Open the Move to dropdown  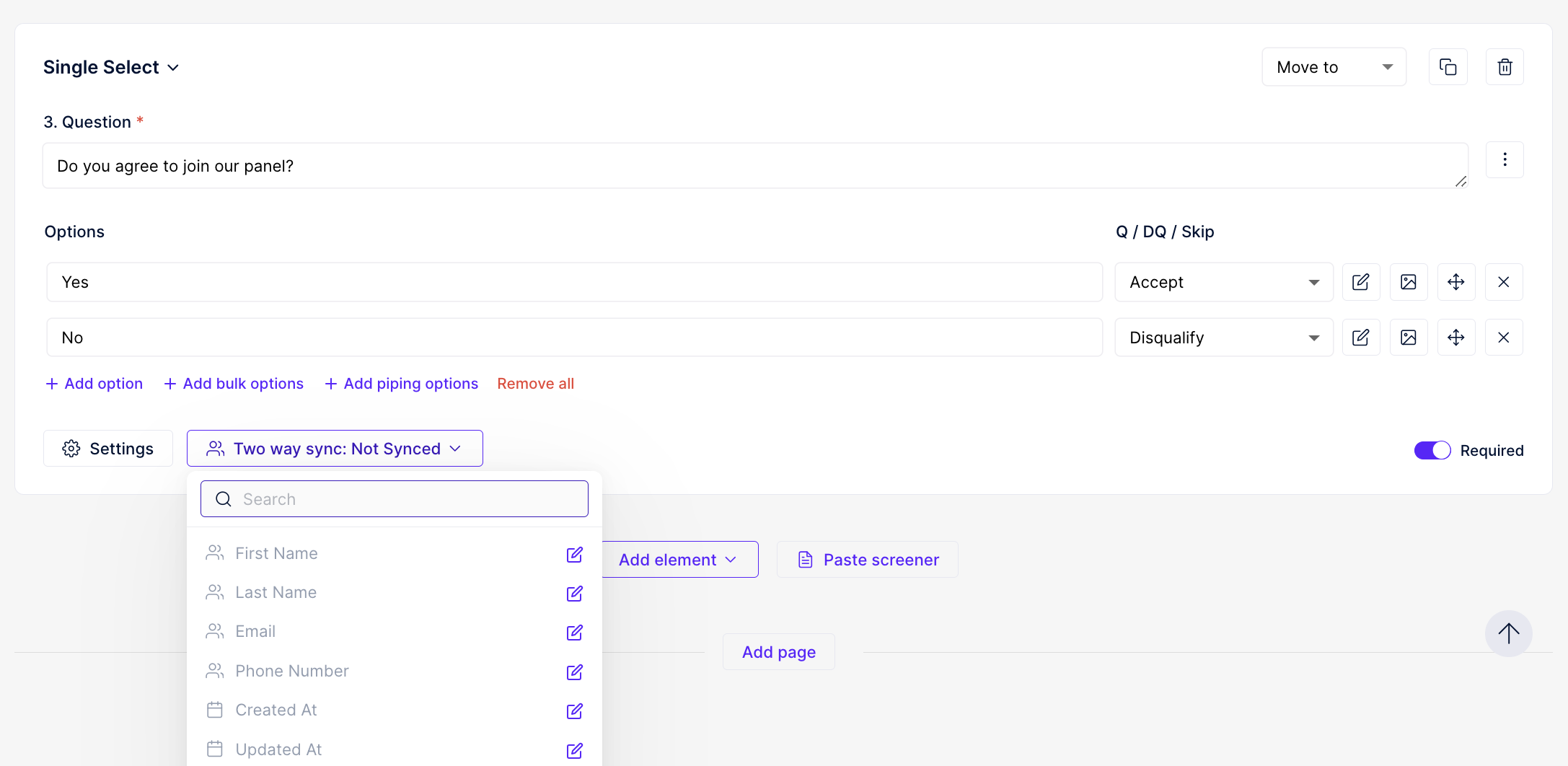click(1334, 67)
